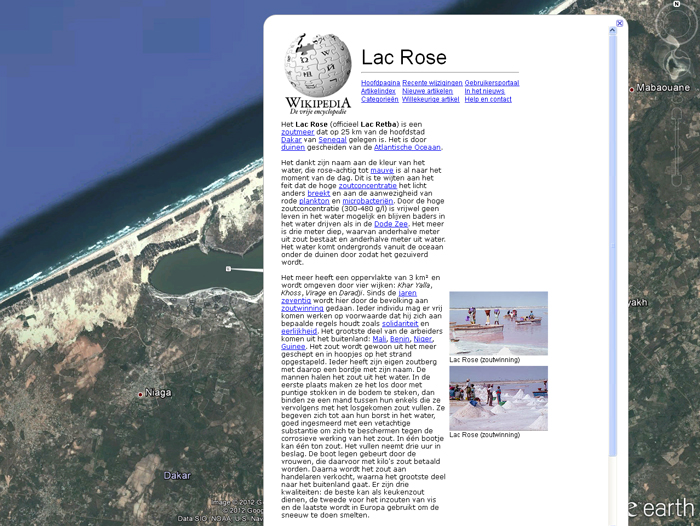This screenshot has height=526, width=700.
Task: Open the In het nieuws link
Action: click(484, 91)
